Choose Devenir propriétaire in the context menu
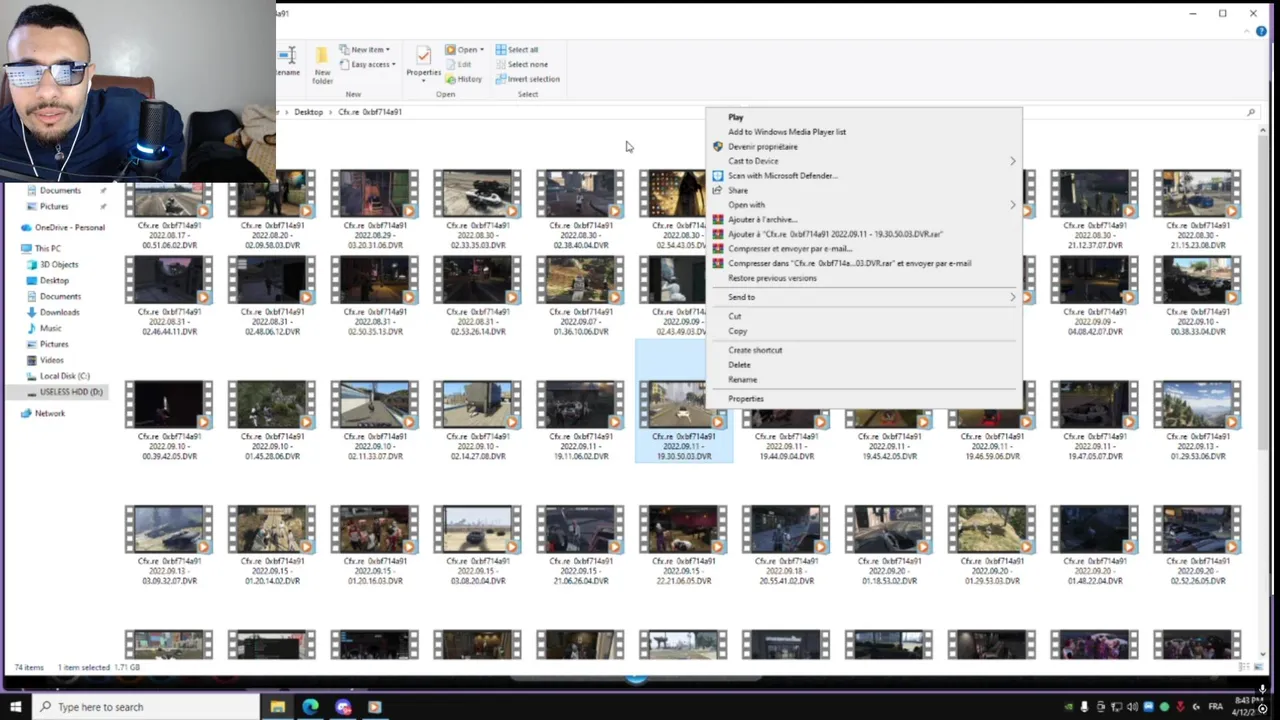 coord(863,147)
